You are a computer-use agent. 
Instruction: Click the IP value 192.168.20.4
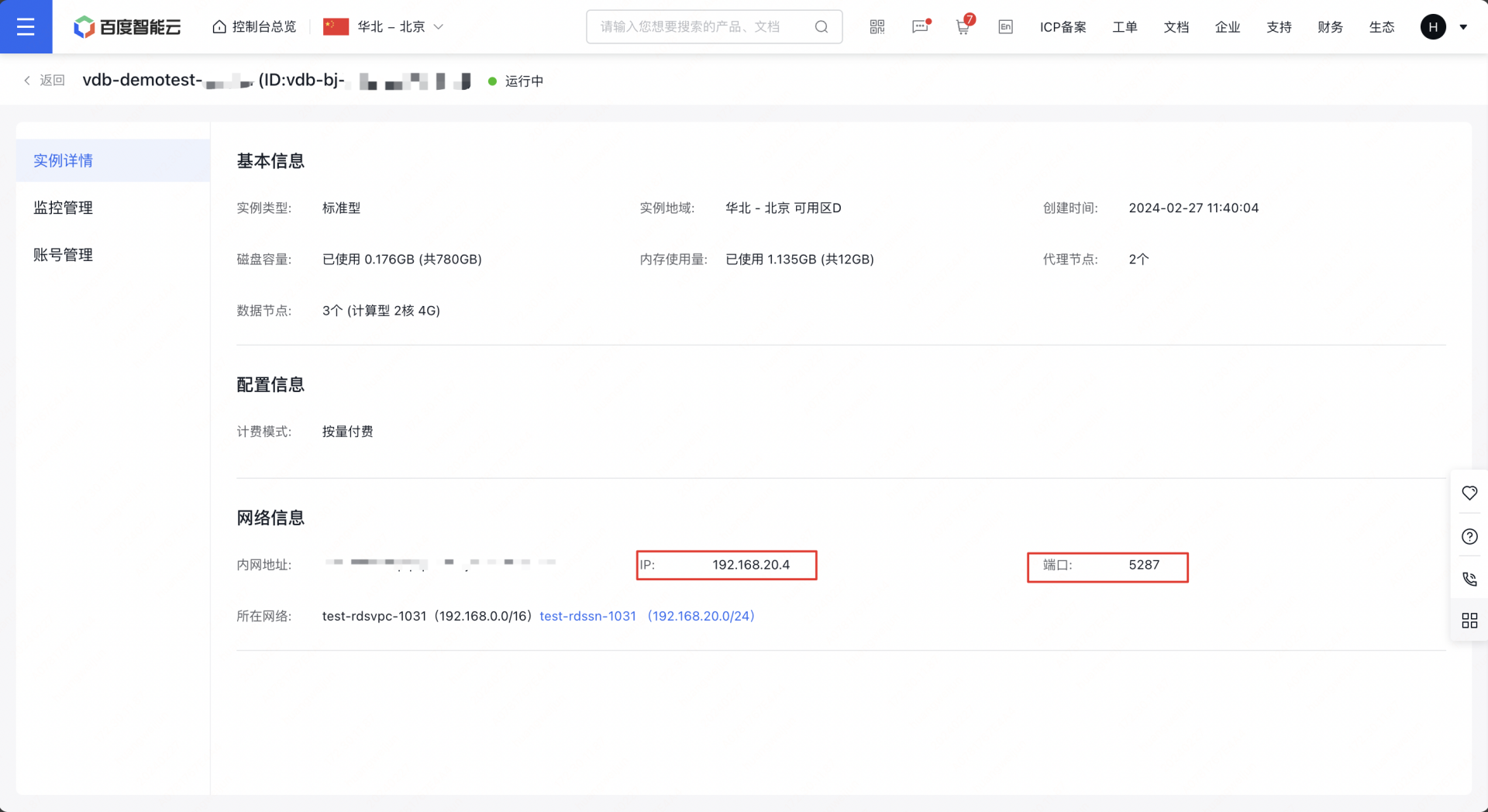(751, 565)
